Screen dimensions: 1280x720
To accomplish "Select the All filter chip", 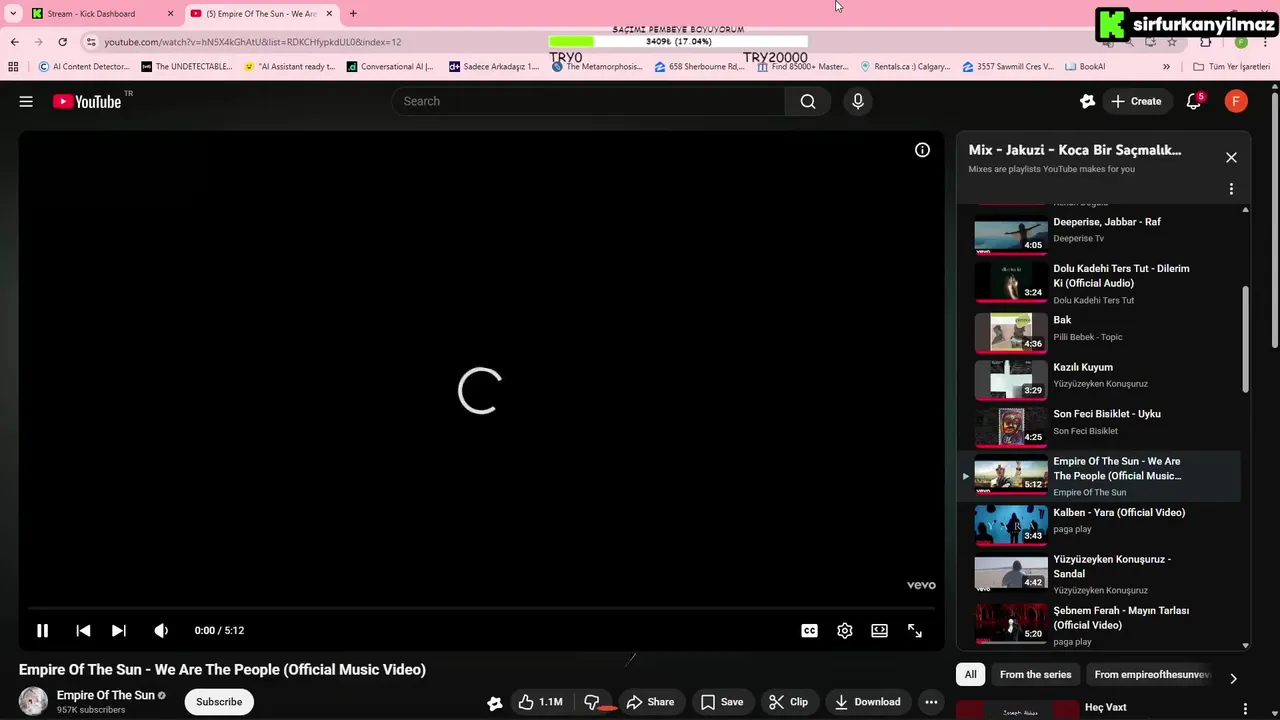I will click(970, 675).
